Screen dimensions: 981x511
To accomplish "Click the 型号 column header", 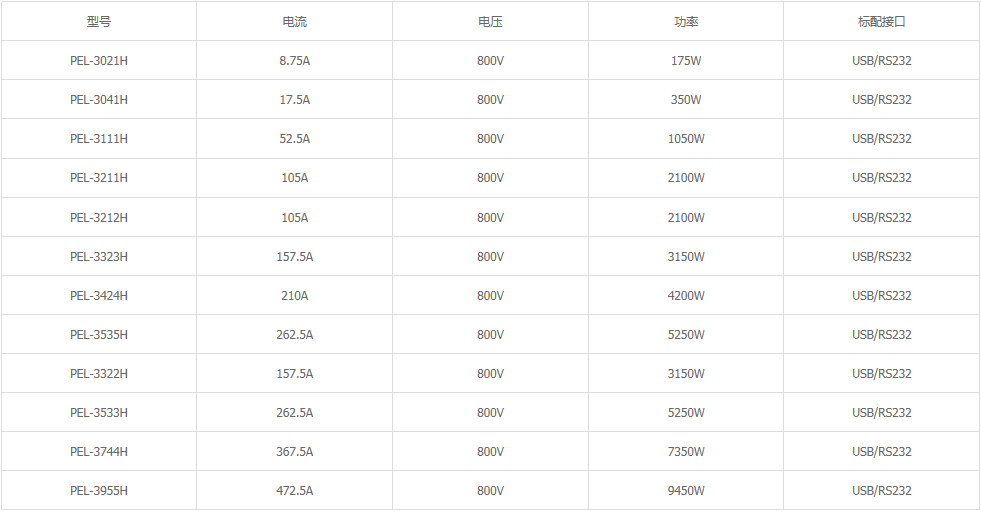I will coord(99,21).
